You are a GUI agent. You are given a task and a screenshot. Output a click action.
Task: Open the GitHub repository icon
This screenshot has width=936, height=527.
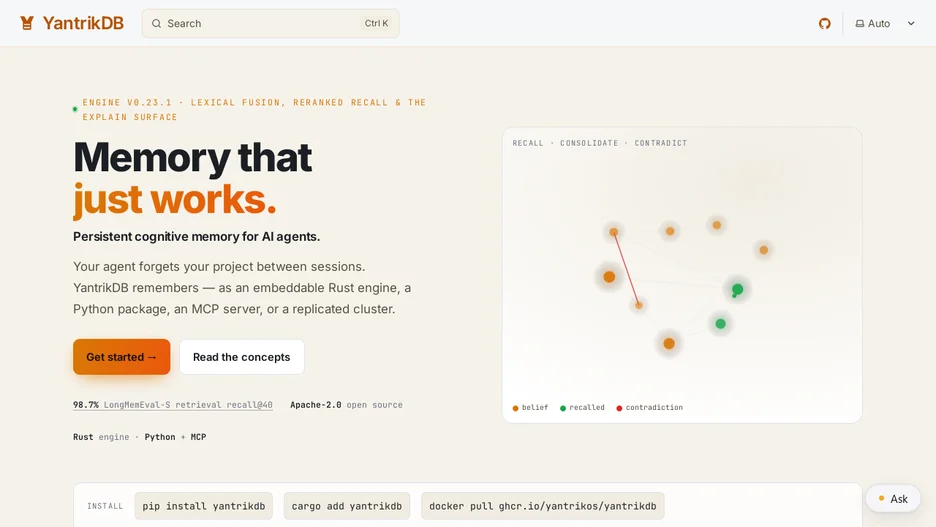824,23
